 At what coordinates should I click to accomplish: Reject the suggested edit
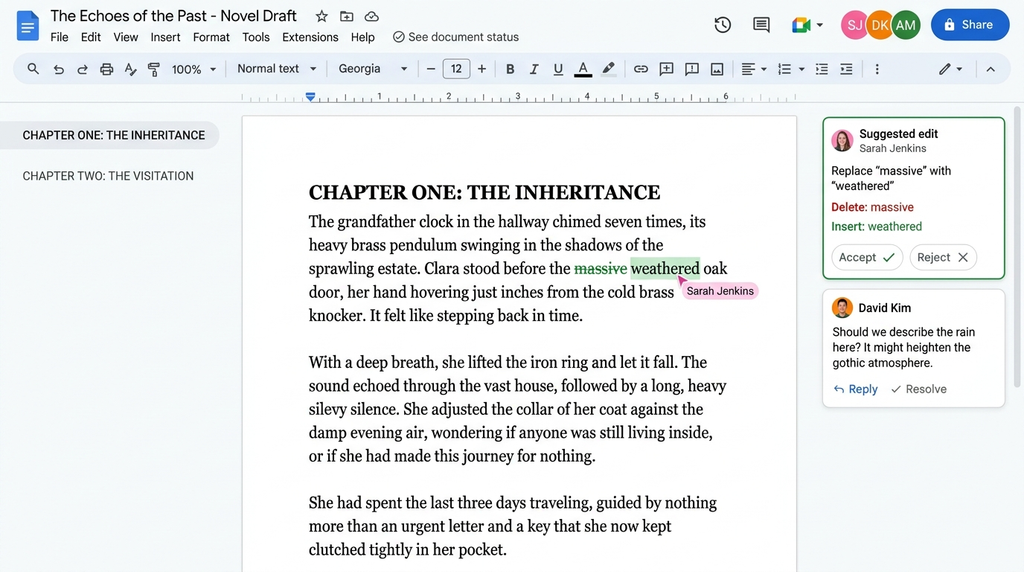pos(943,257)
